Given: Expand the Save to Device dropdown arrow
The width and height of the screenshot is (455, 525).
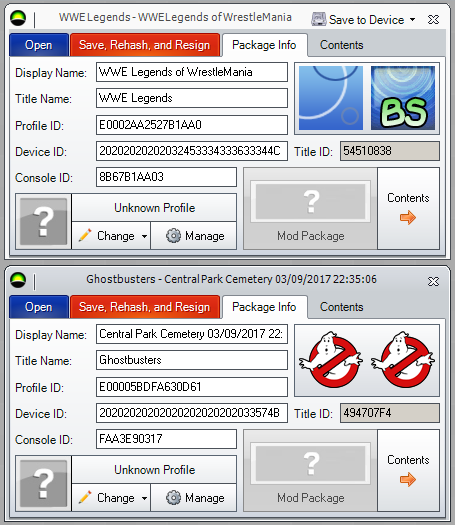Looking at the screenshot, I should (412, 20).
